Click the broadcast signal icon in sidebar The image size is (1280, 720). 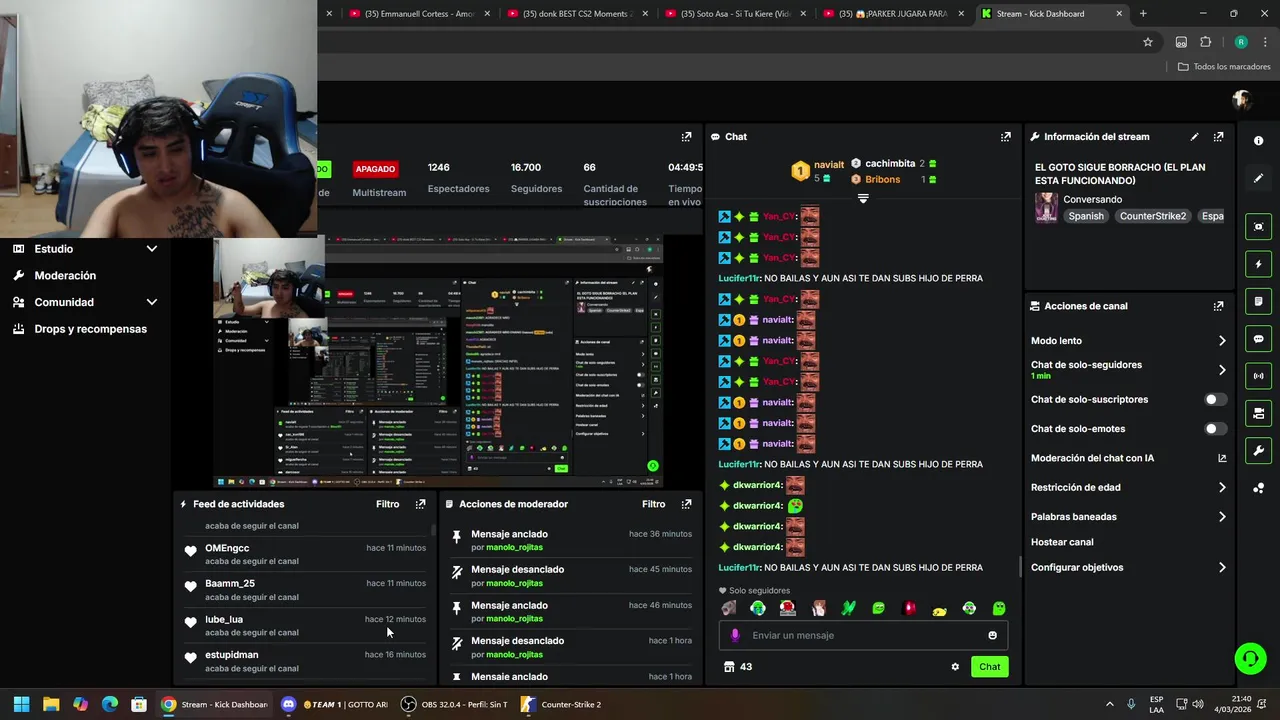pos(1258,376)
